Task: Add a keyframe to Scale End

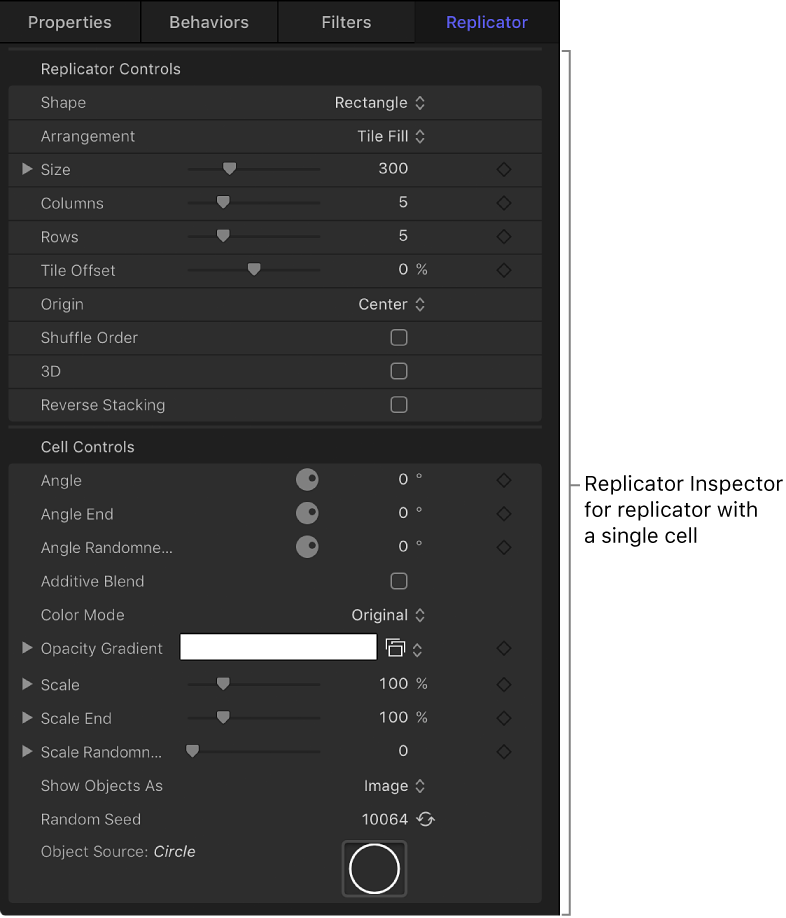Action: [504, 718]
